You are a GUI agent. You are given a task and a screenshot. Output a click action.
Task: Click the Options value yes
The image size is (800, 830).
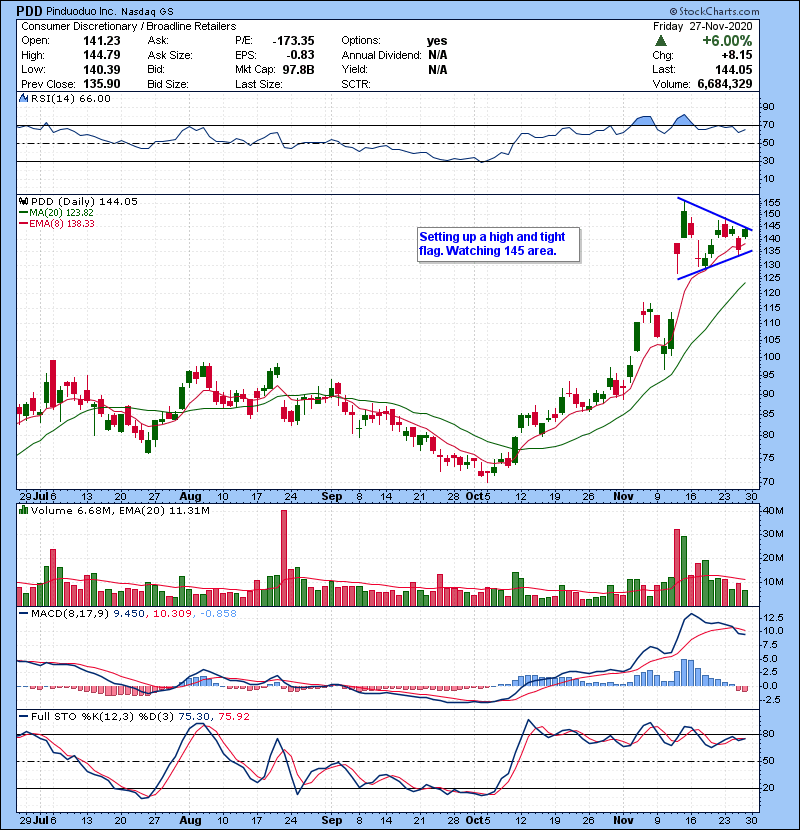[437, 41]
